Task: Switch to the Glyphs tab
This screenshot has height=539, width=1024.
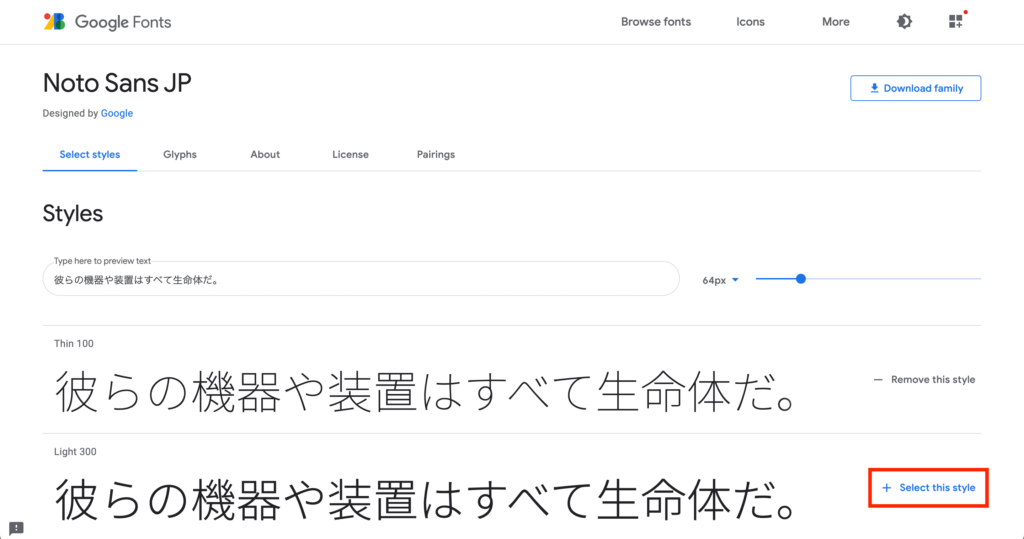Action: [x=180, y=155]
